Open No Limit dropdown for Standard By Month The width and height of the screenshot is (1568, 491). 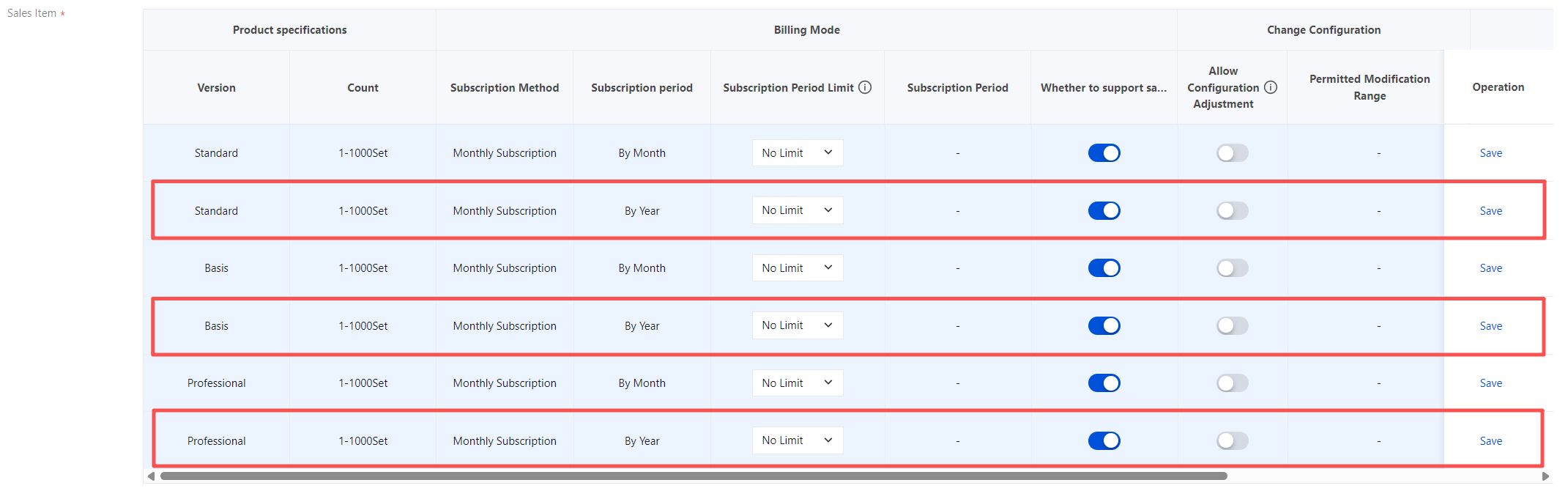pyautogui.click(x=797, y=153)
